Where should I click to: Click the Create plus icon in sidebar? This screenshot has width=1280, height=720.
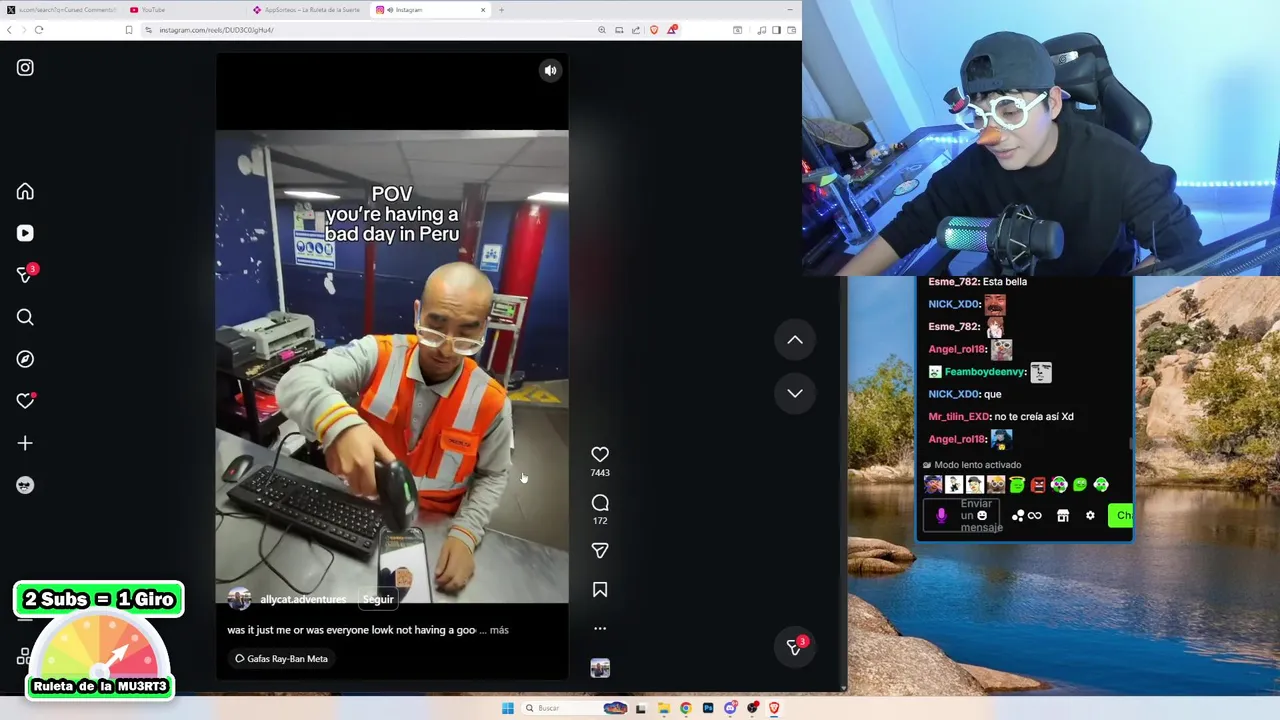point(25,443)
